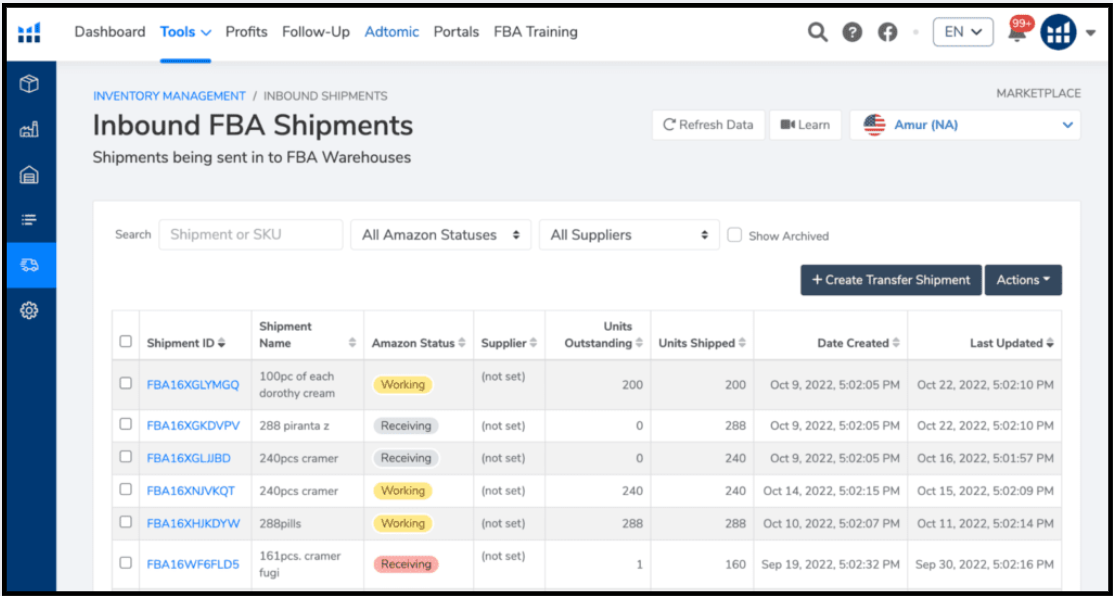The width and height of the screenshot is (1113, 596).
Task: Open shipment link FBA16XNJVKQT
Action: click(191, 491)
